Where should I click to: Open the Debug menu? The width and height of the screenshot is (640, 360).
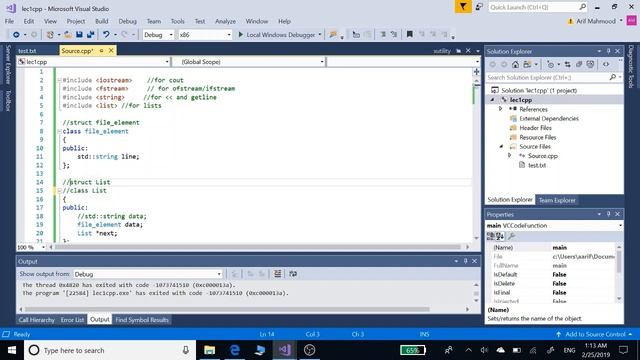(x=127, y=21)
